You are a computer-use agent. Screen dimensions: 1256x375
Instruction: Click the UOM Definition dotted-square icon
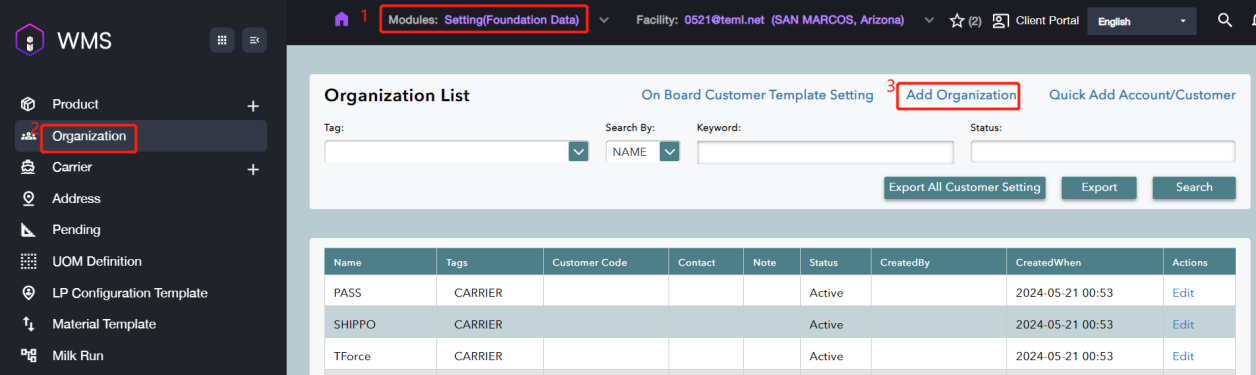tap(28, 261)
